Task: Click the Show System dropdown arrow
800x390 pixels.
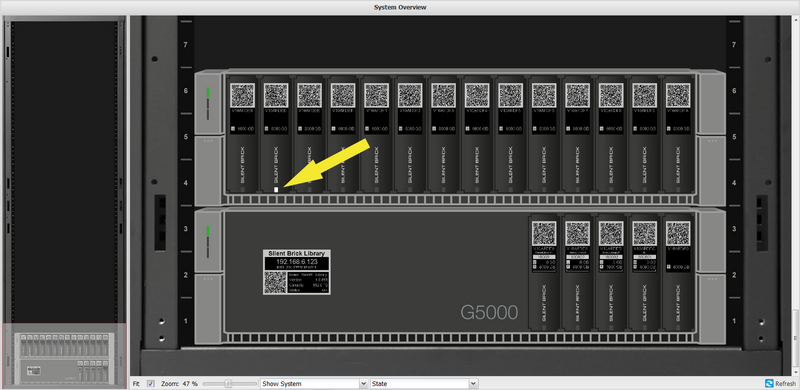Action: (363, 383)
